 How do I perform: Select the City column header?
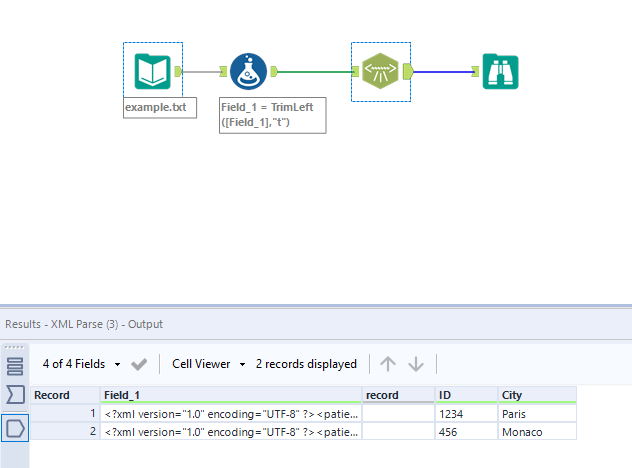[537, 395]
